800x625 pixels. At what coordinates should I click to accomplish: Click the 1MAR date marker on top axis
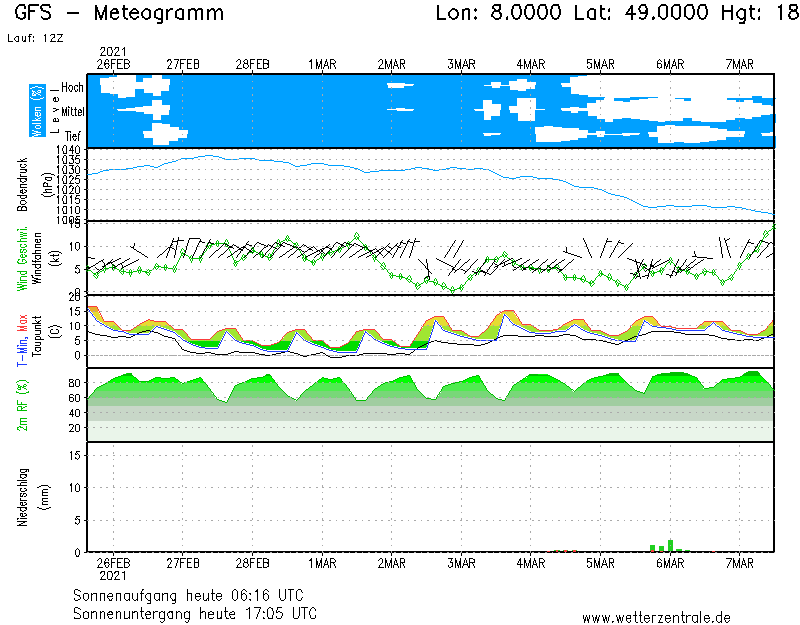pyautogui.click(x=321, y=64)
